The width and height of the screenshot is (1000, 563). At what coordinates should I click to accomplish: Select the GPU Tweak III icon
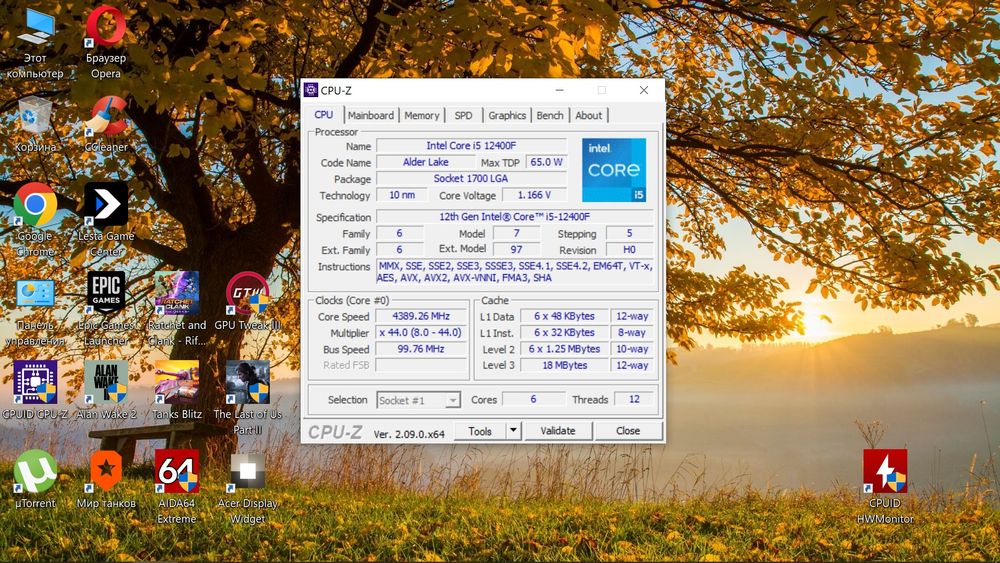(247, 302)
